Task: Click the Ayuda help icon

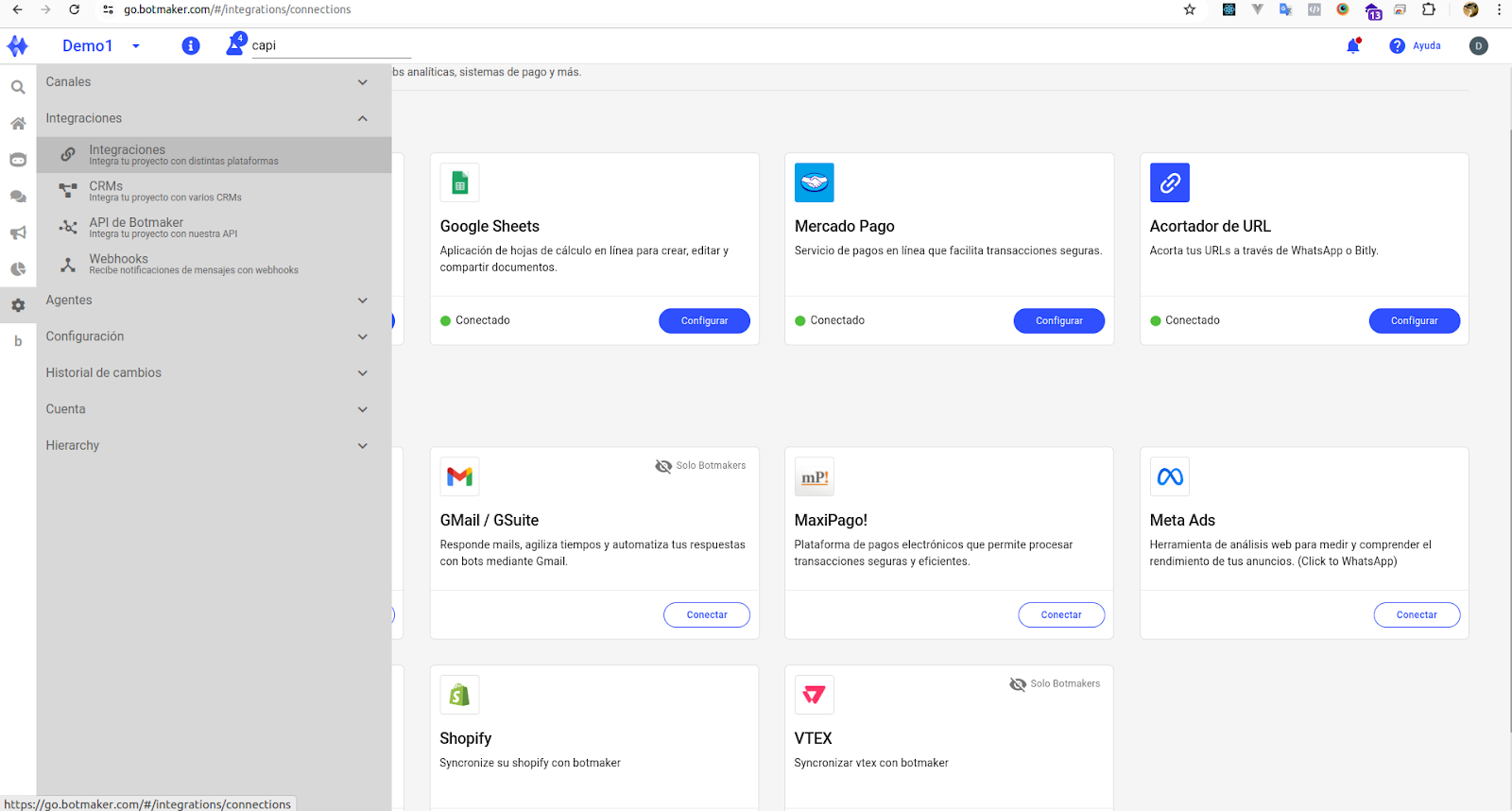Action: 1397,45
